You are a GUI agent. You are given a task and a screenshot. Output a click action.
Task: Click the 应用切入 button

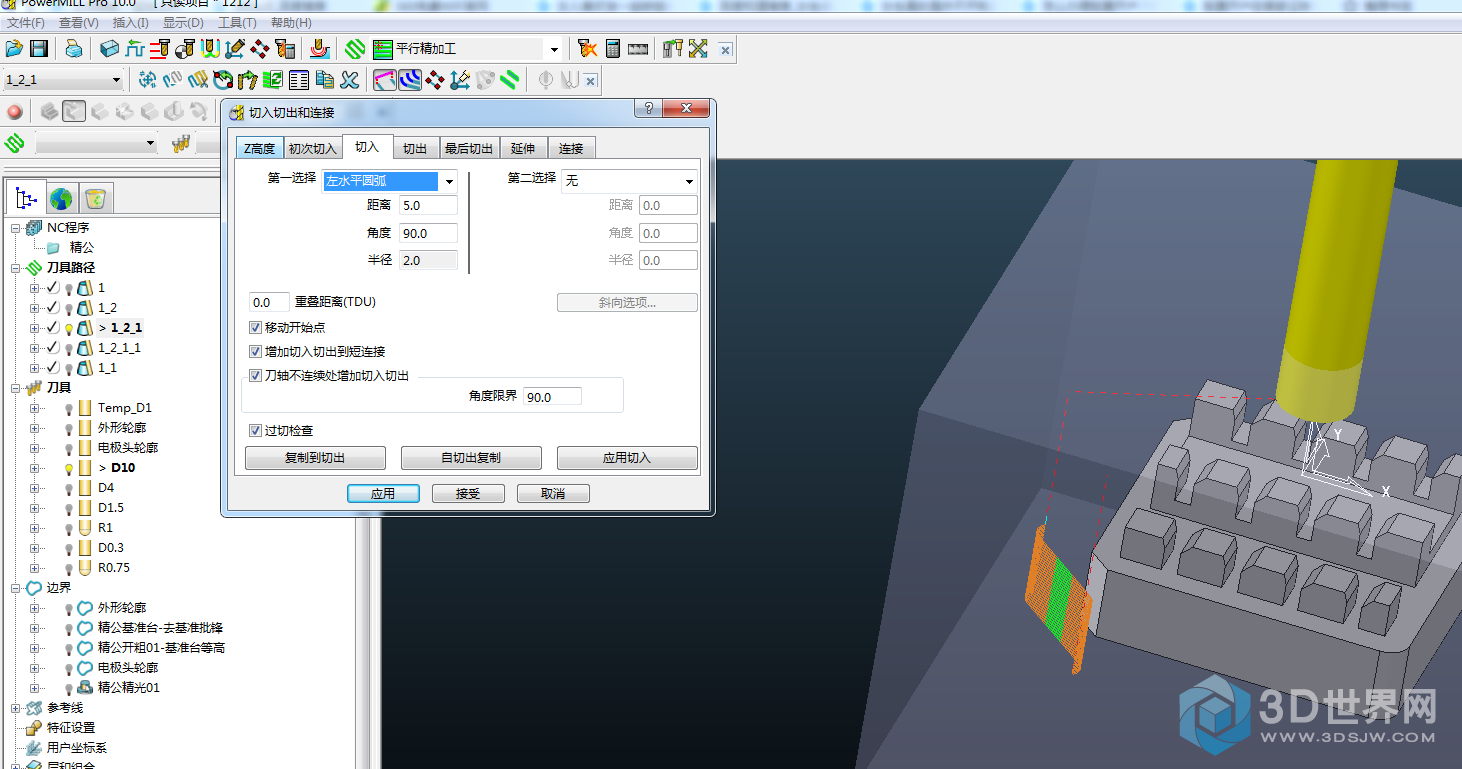pos(627,458)
